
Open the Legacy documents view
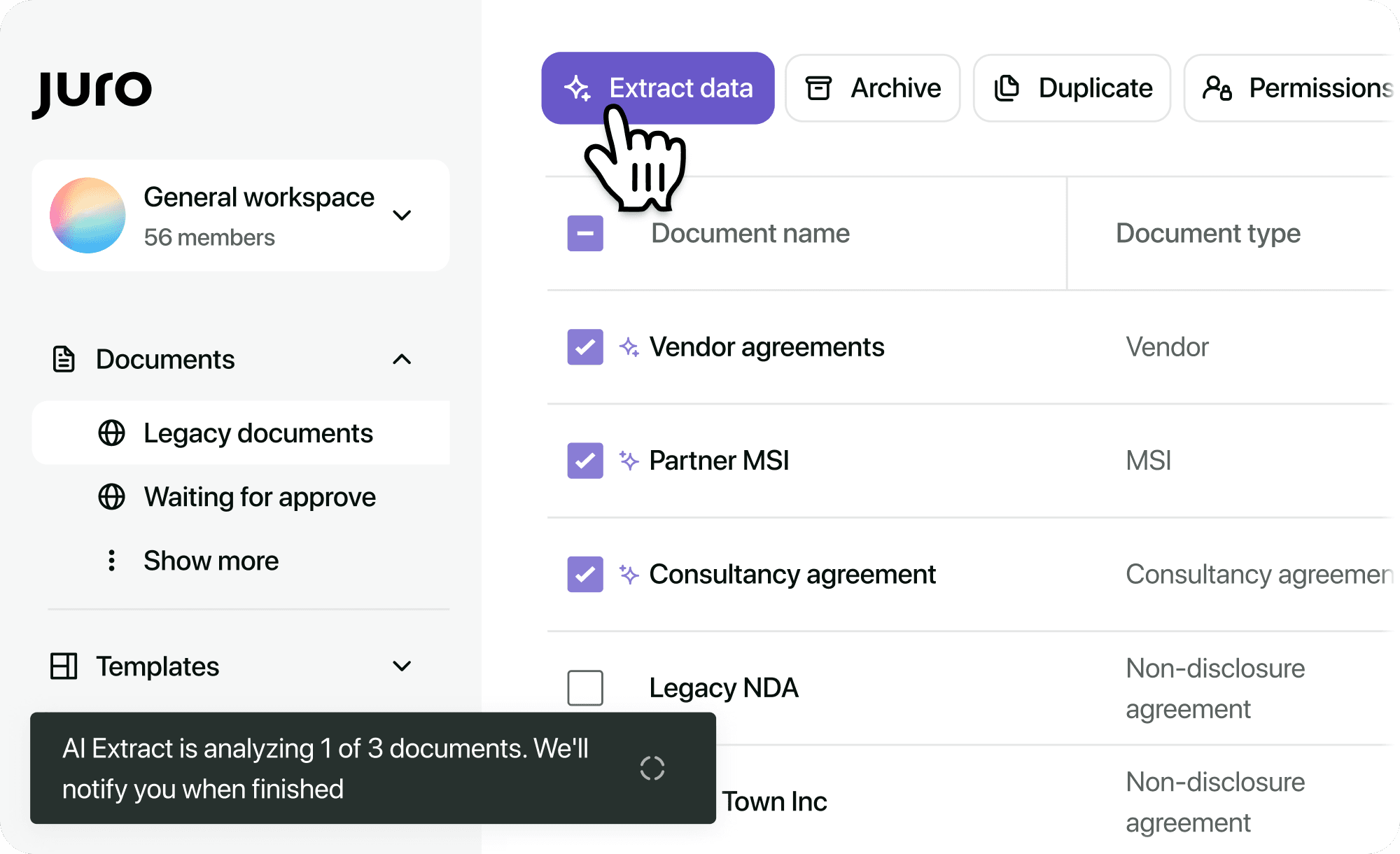pos(258,433)
